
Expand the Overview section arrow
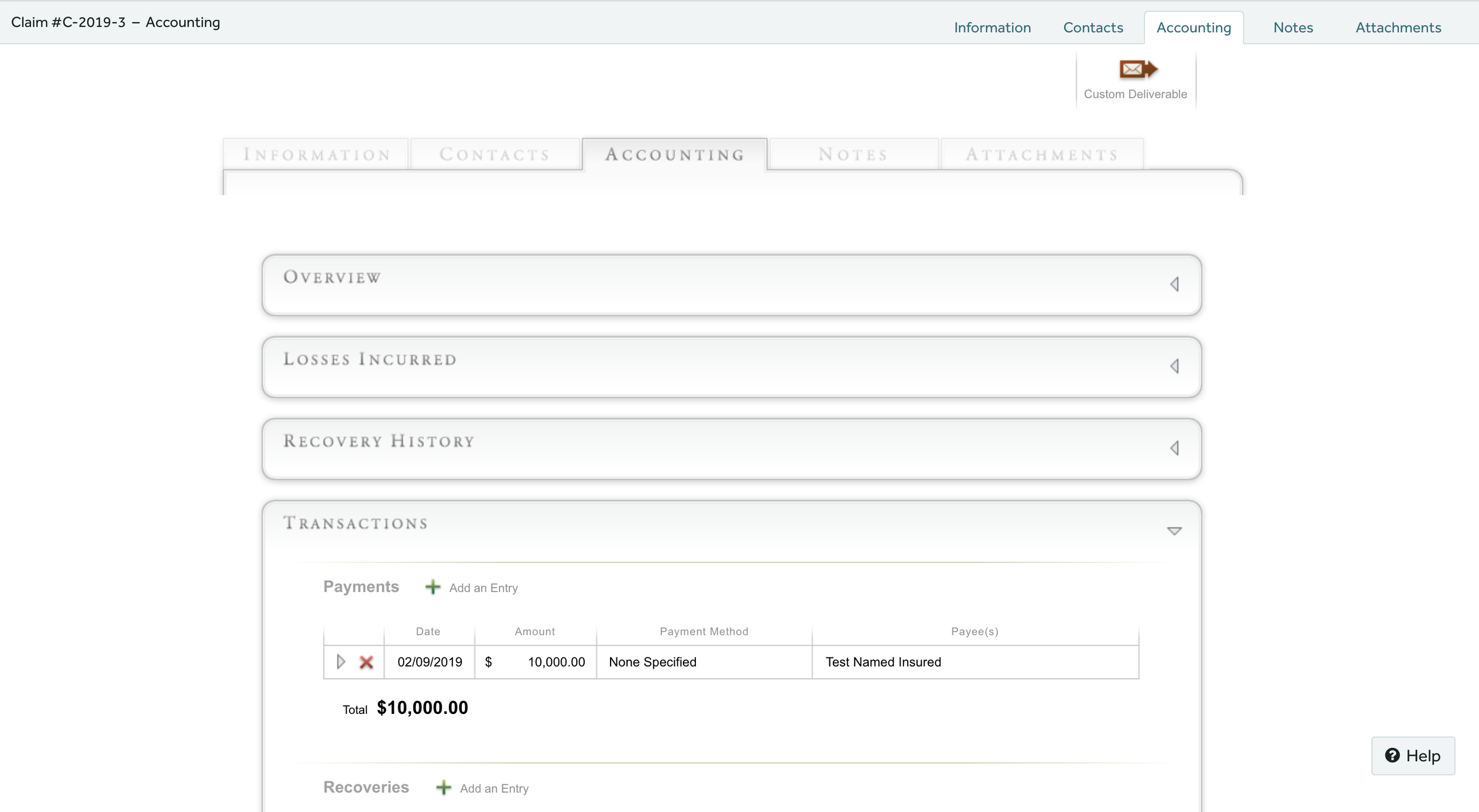coord(1174,284)
